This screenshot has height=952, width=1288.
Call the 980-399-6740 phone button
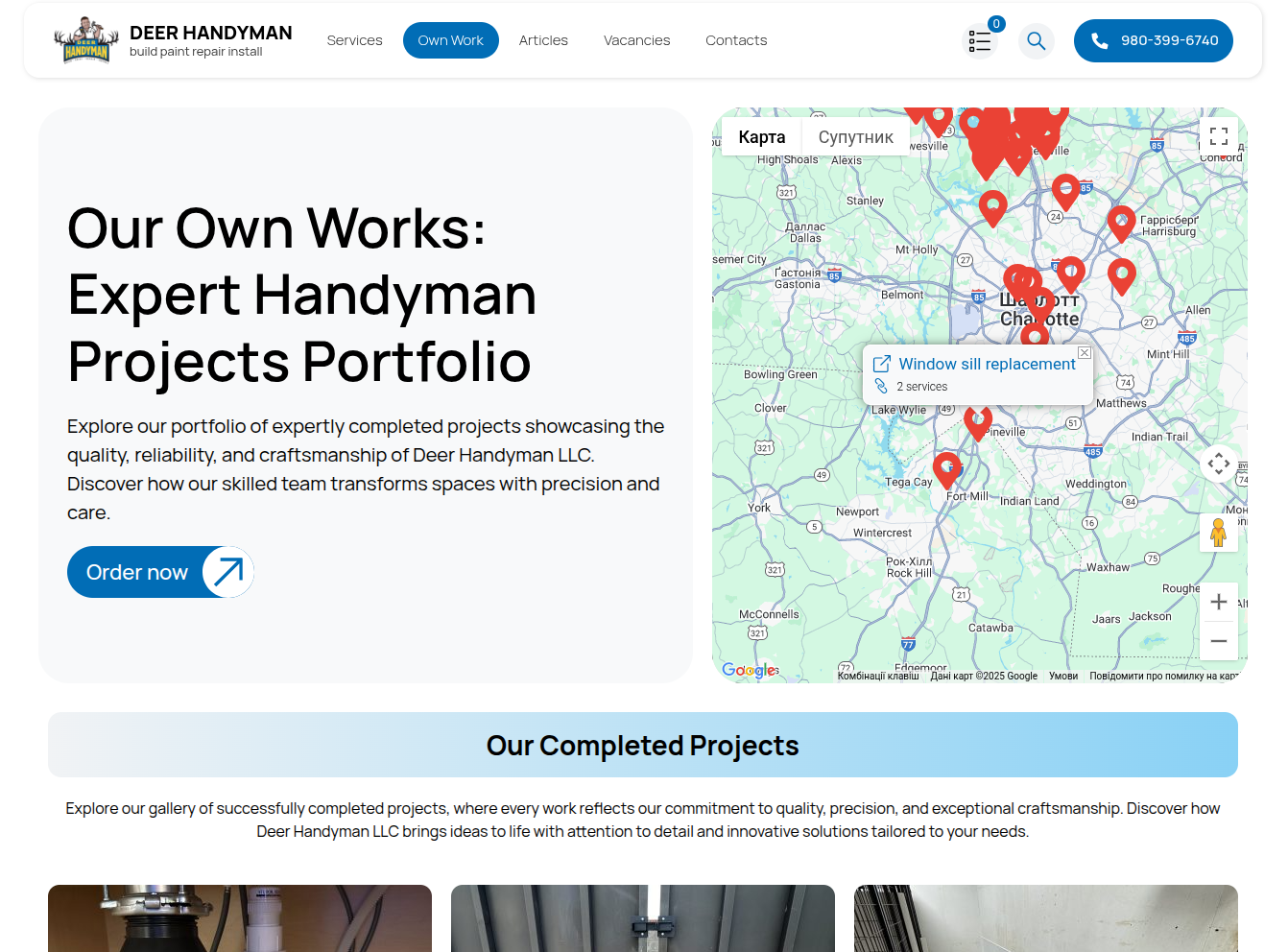pos(1153,40)
